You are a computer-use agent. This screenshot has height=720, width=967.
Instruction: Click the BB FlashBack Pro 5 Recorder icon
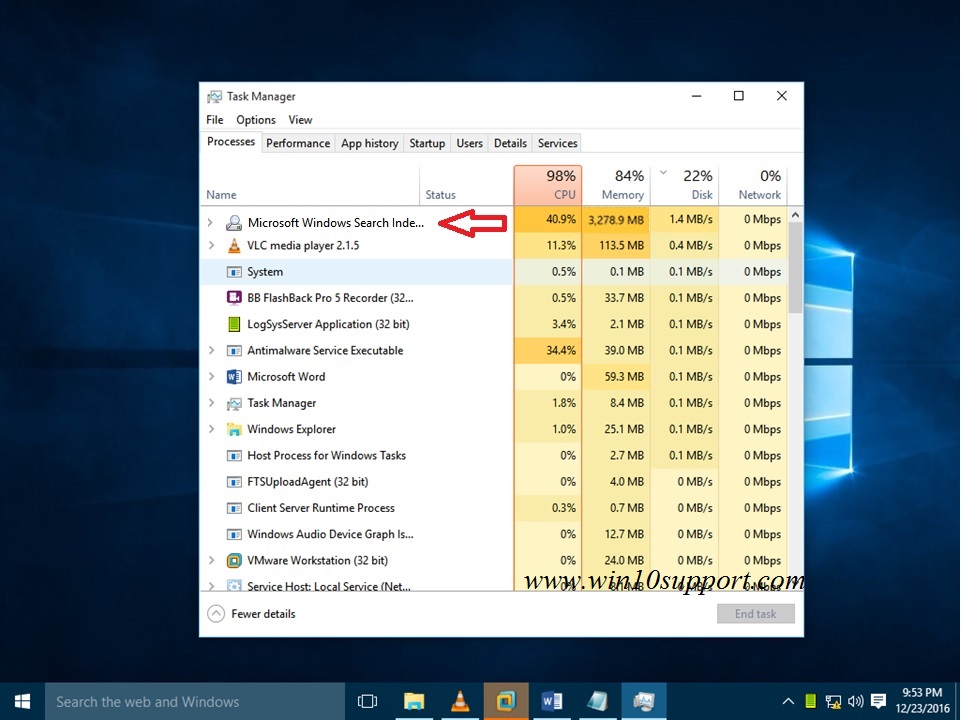[x=234, y=298]
